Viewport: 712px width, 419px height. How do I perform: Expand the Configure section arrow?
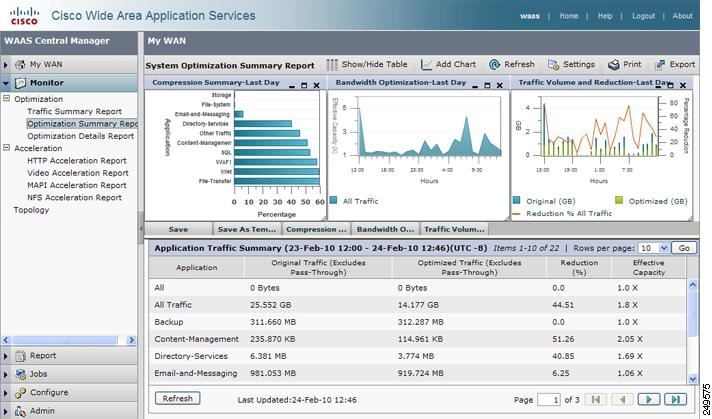[5, 393]
